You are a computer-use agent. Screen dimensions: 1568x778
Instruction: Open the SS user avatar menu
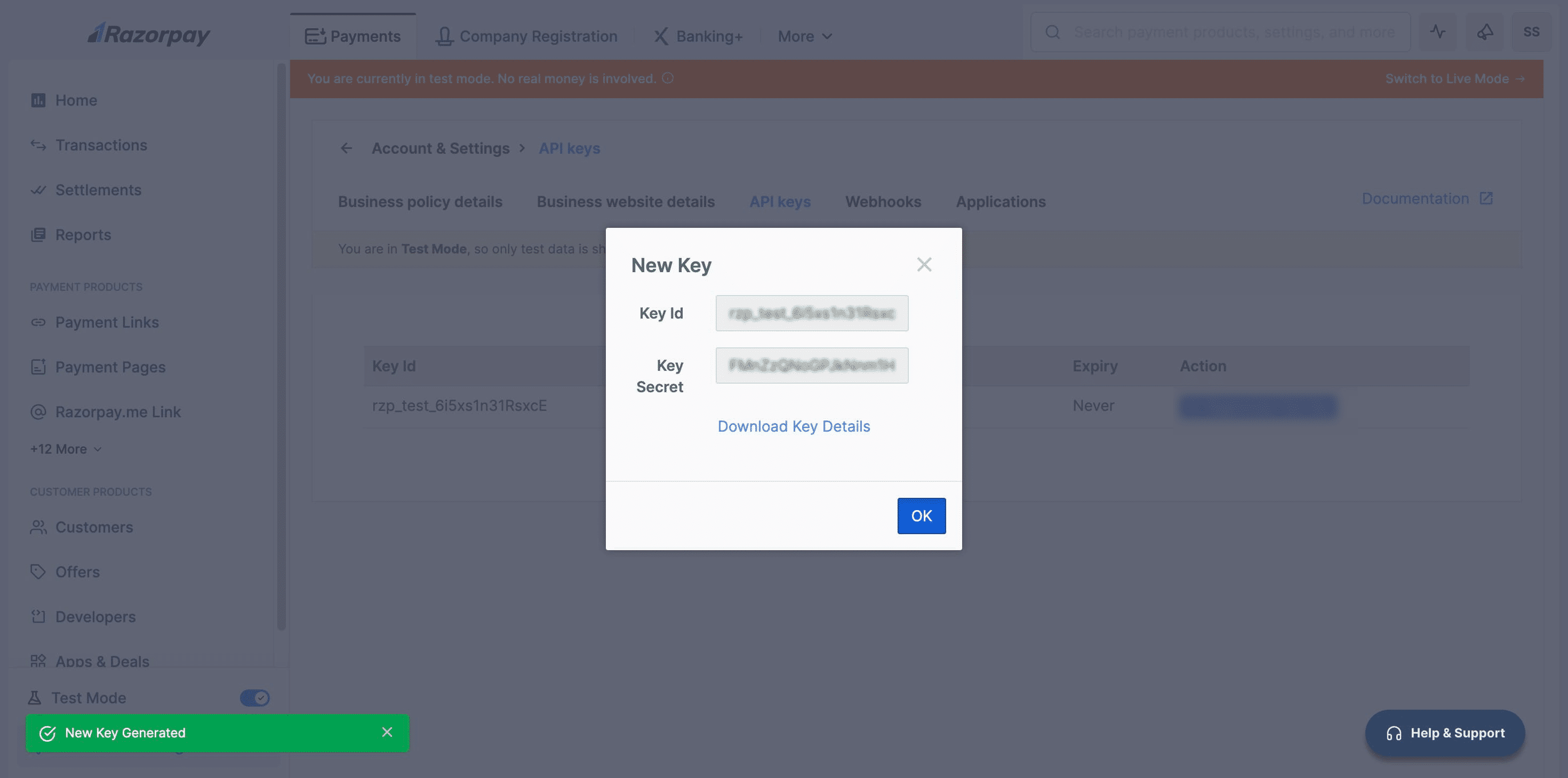tap(1531, 31)
